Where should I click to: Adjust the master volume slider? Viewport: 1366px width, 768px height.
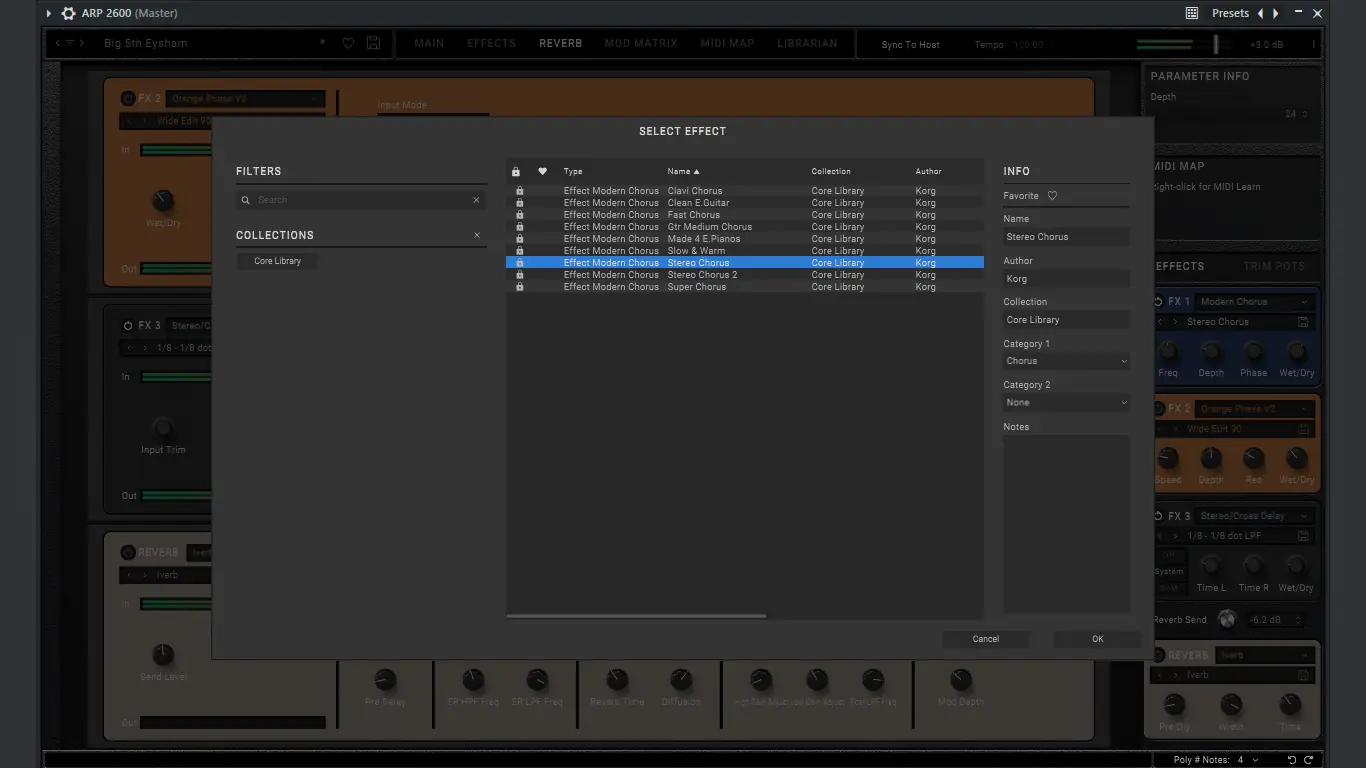(x=1217, y=44)
